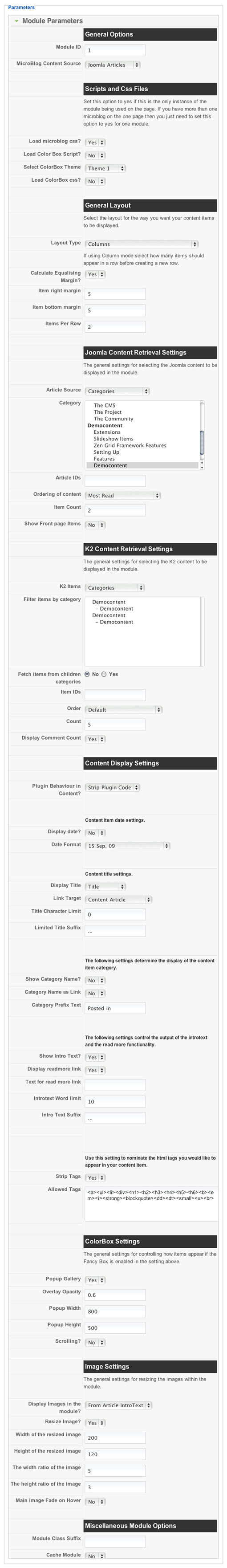Open the Date Format dropdown
The height and width of the screenshot is (1568, 227).
127,846
